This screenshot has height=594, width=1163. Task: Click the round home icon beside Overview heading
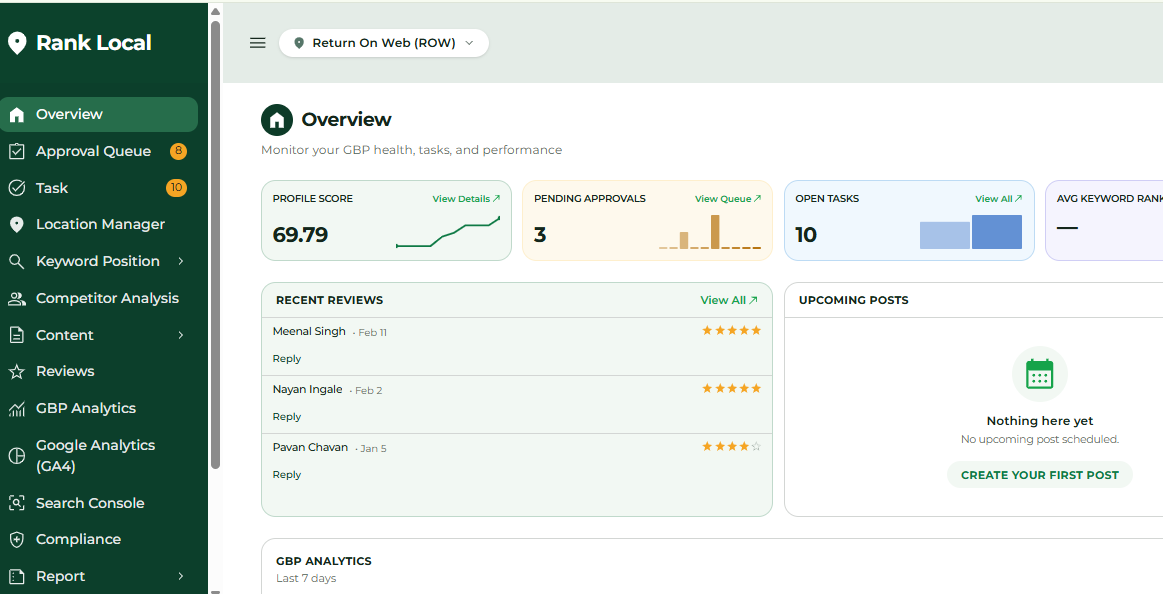277,120
